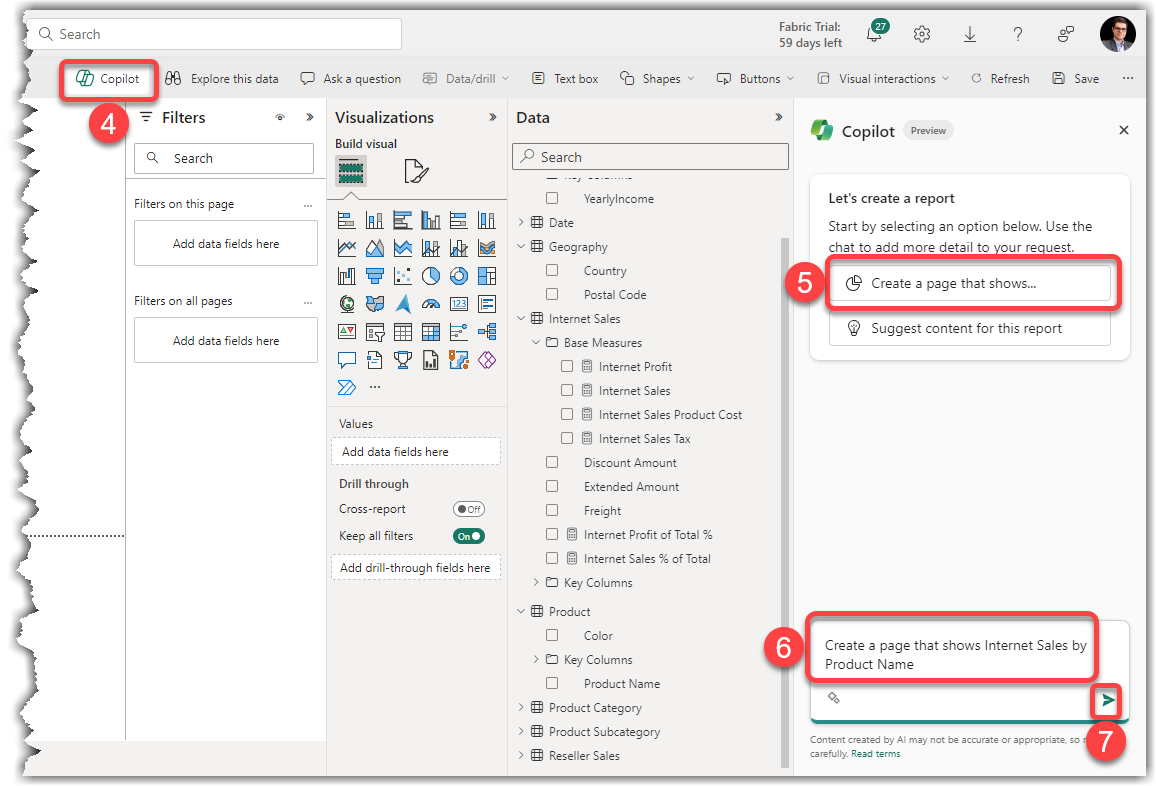The height and width of the screenshot is (786, 1156).
Task: Open the settings gear icon
Action: pos(922,34)
